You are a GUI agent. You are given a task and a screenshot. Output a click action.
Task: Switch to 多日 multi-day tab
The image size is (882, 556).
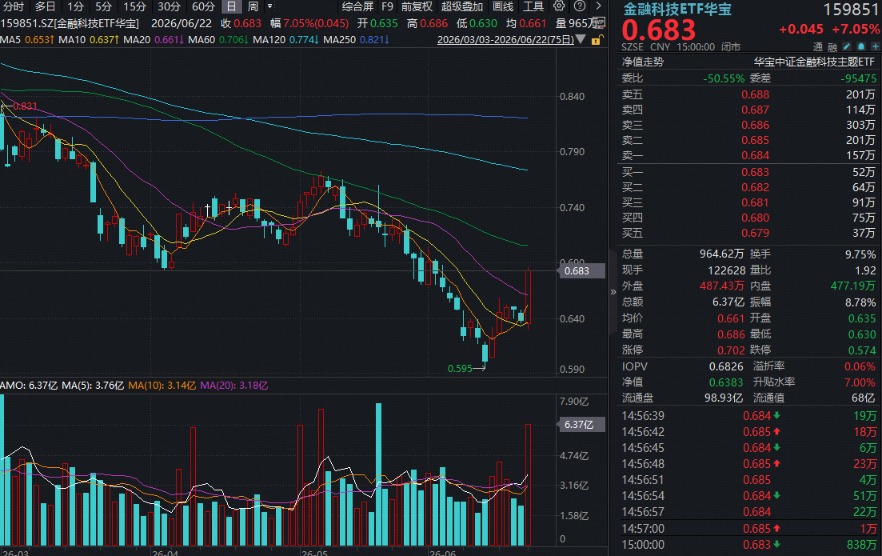tap(45, 7)
